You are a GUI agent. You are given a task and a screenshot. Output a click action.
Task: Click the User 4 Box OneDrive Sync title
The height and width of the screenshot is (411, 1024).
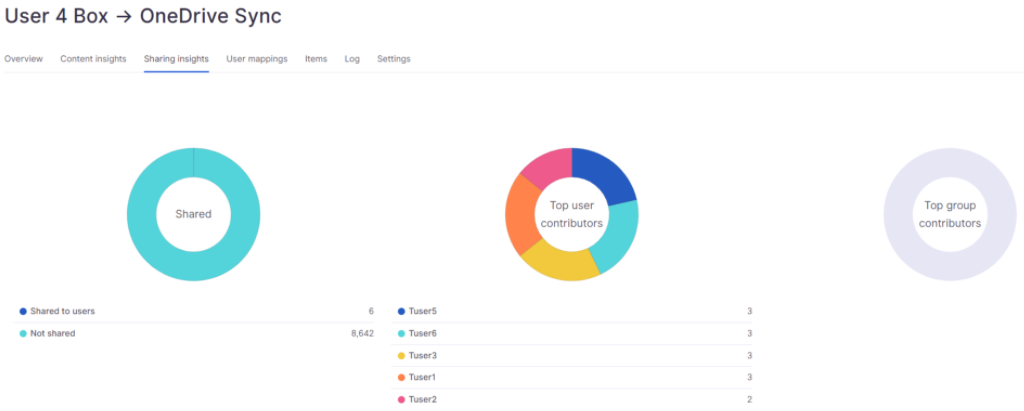point(143,16)
